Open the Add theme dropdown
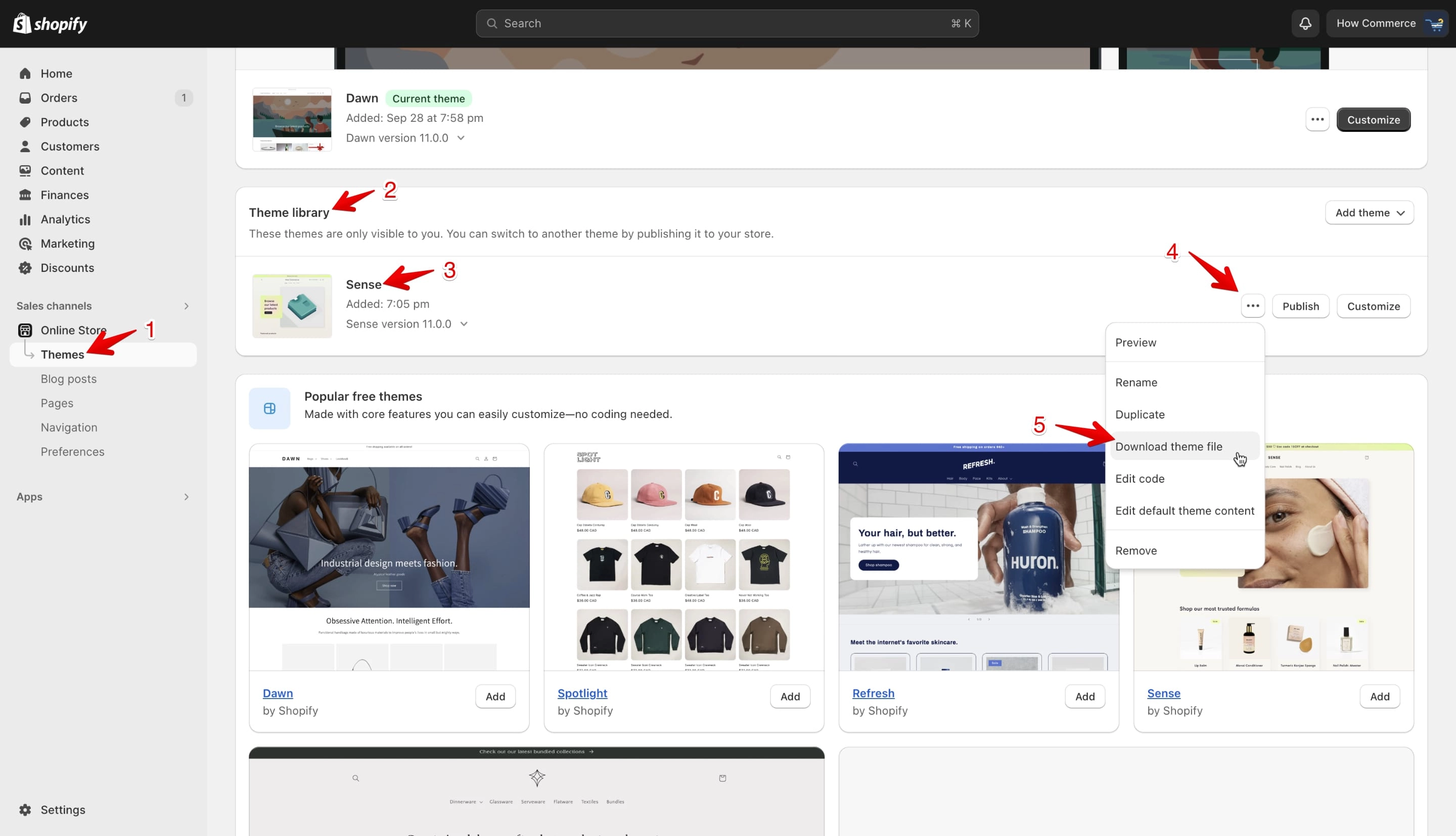The height and width of the screenshot is (836, 1456). 1369,212
